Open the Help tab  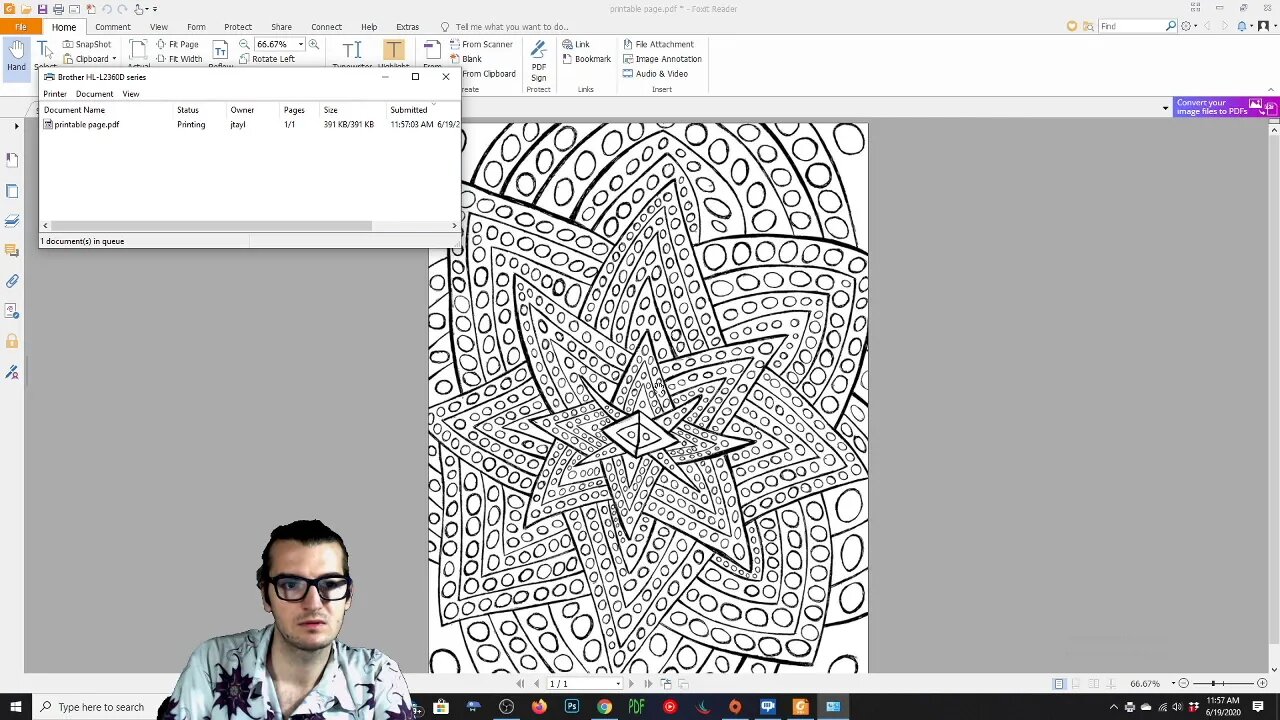click(x=369, y=27)
